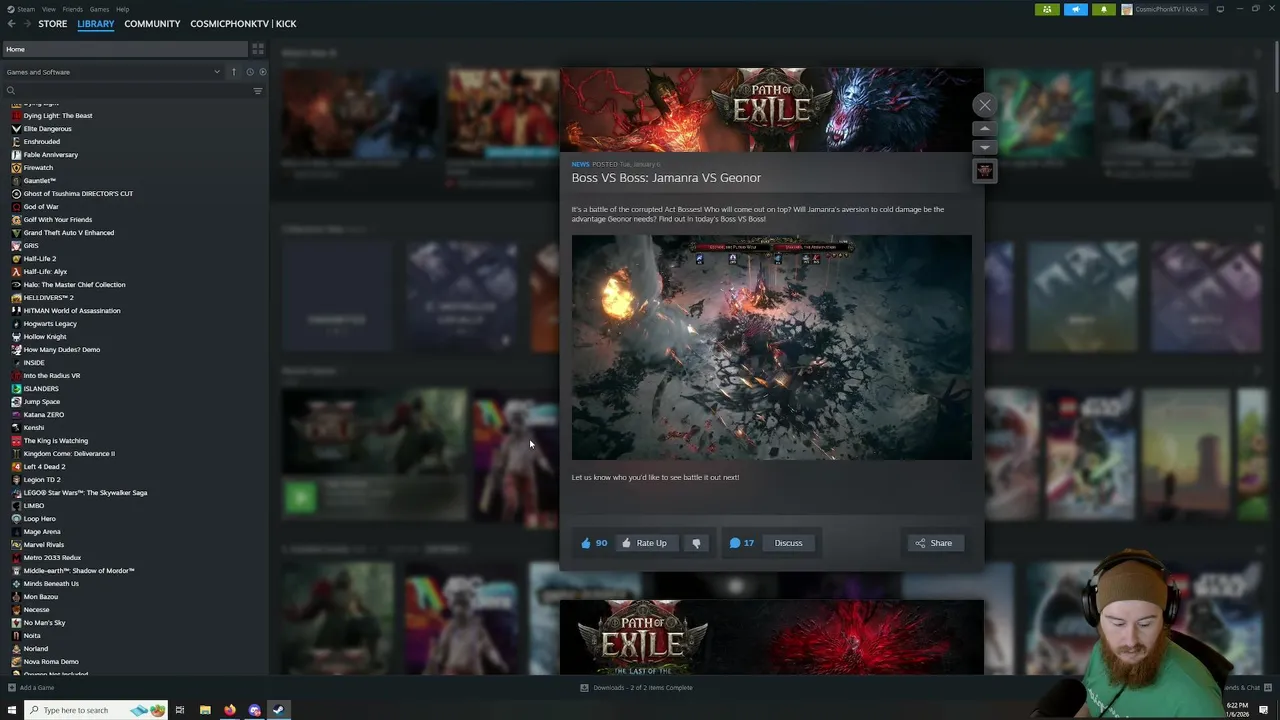Select Left 4 Dead 2 entry
1280x720 pixels.
pos(44,467)
